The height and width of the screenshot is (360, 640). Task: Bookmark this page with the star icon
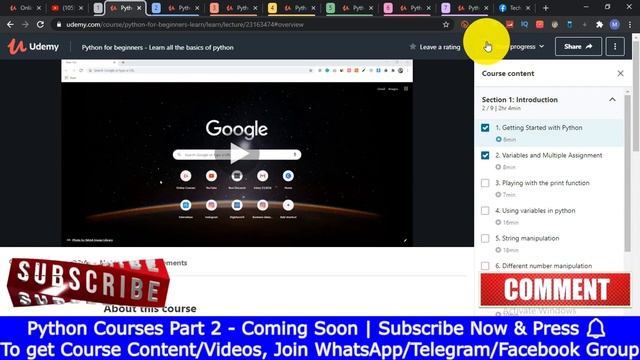point(446,24)
